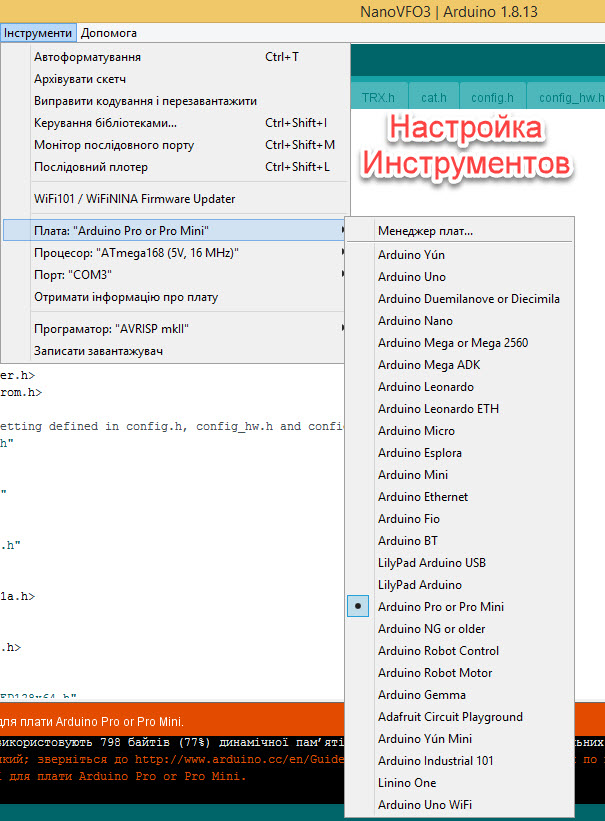Choose Архівувати скетч
The height and width of the screenshot is (821, 605).
tap(80, 79)
